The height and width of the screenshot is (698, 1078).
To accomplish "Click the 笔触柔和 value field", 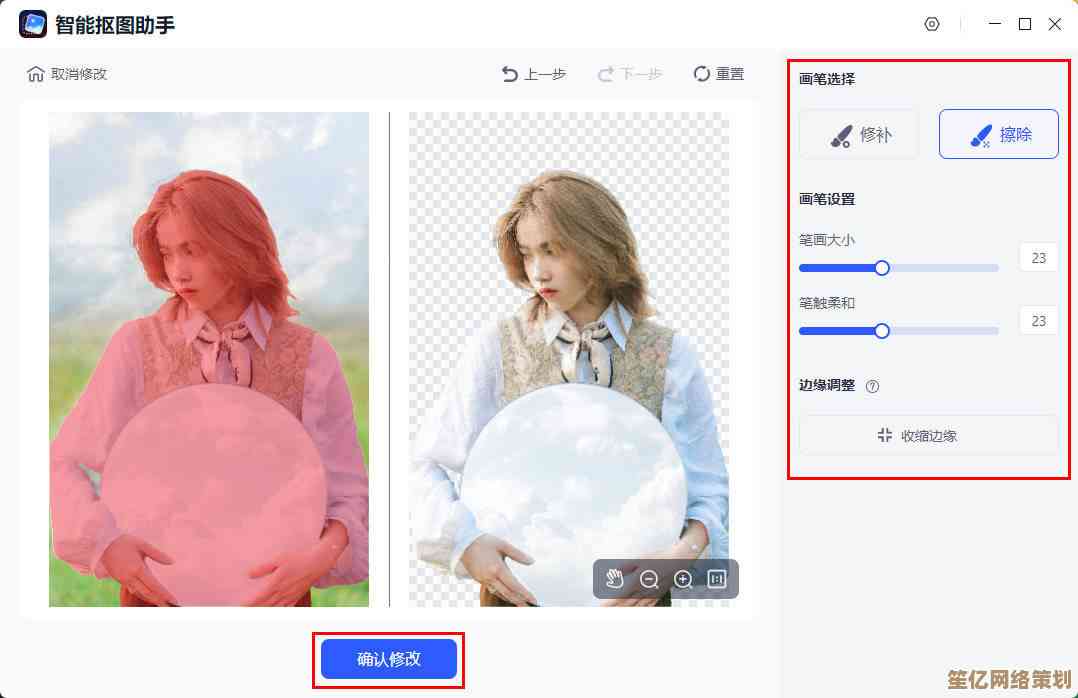I will (1038, 321).
